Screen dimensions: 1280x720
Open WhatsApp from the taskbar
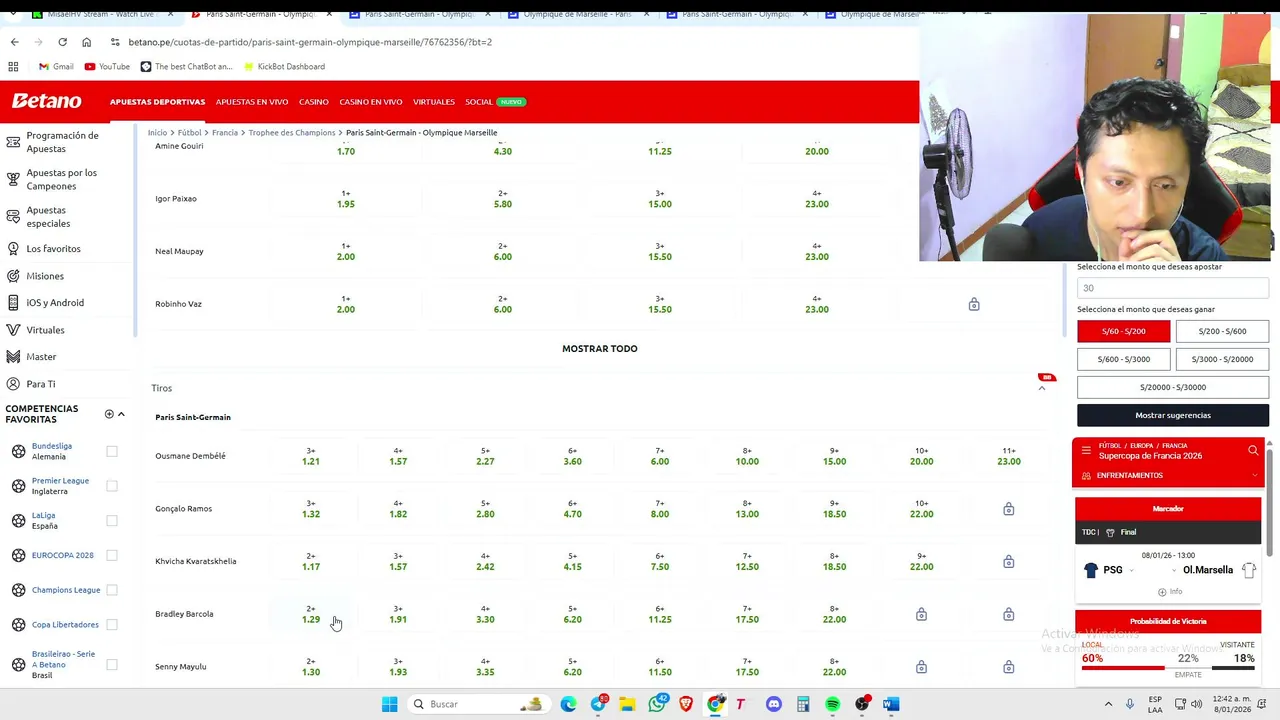656,704
